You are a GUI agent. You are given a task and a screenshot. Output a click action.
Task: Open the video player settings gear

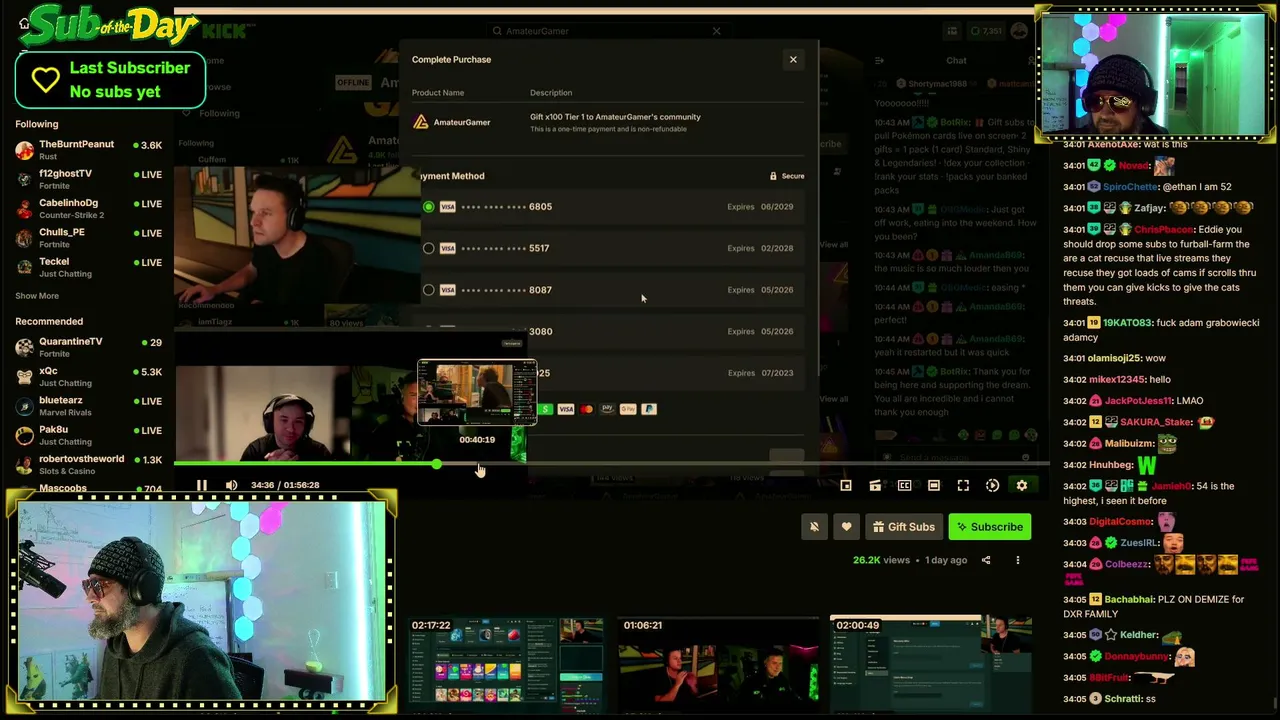(x=1021, y=485)
